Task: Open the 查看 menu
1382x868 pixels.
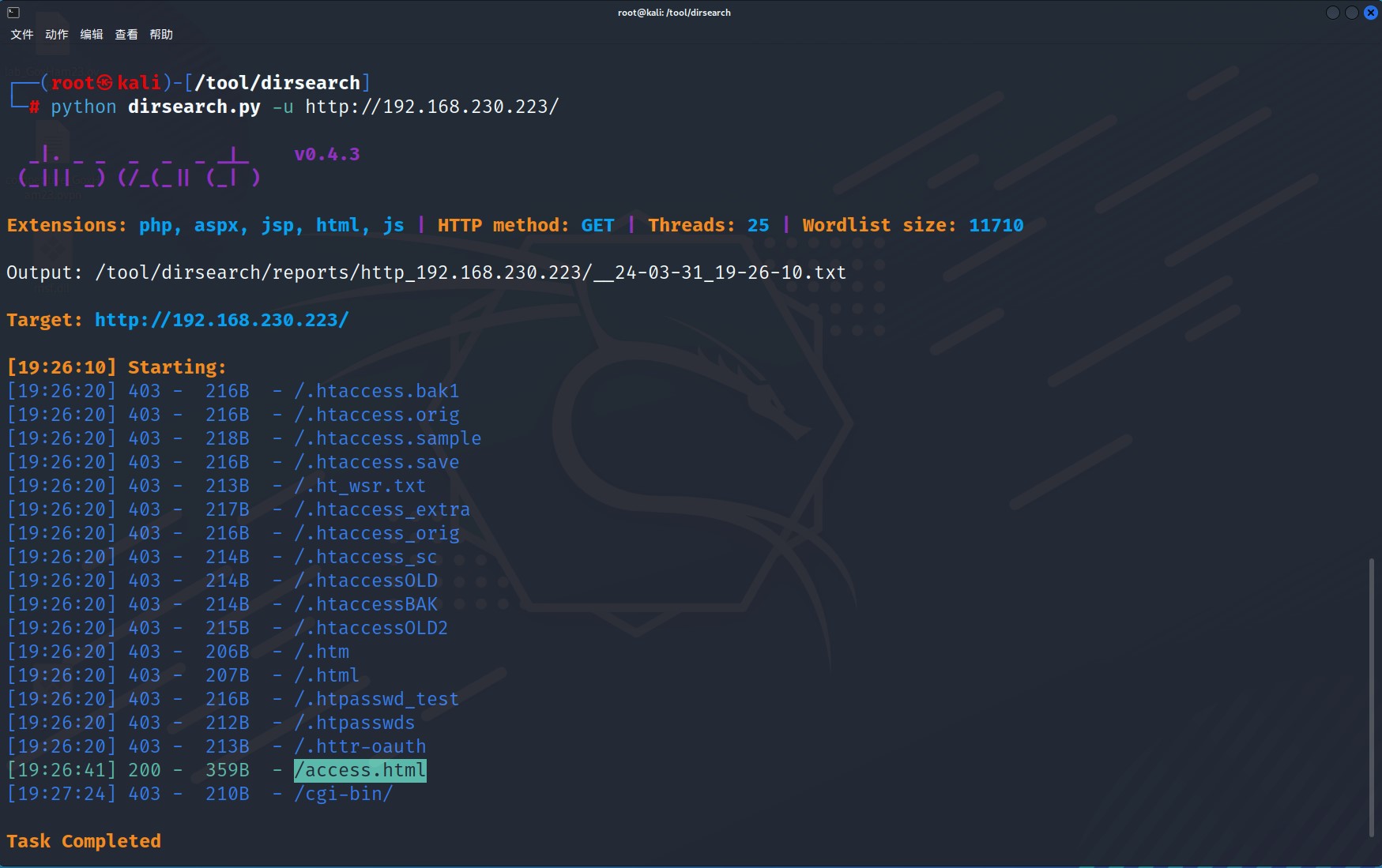Action: pyautogui.click(x=126, y=35)
